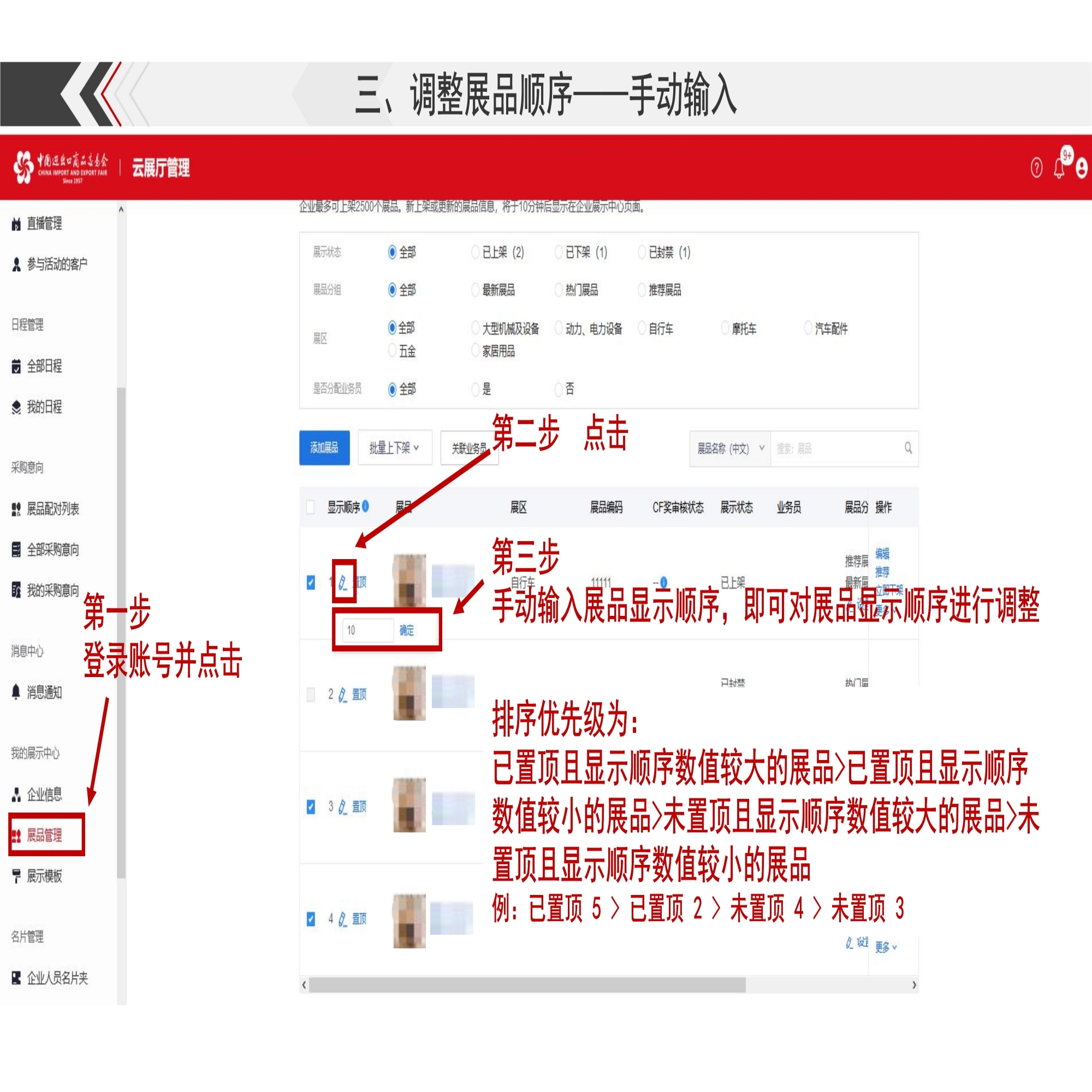Viewport: 1092px width, 1092px height.
Task: Click the 展品配对列表 sidebar icon
Action: [x=16, y=509]
